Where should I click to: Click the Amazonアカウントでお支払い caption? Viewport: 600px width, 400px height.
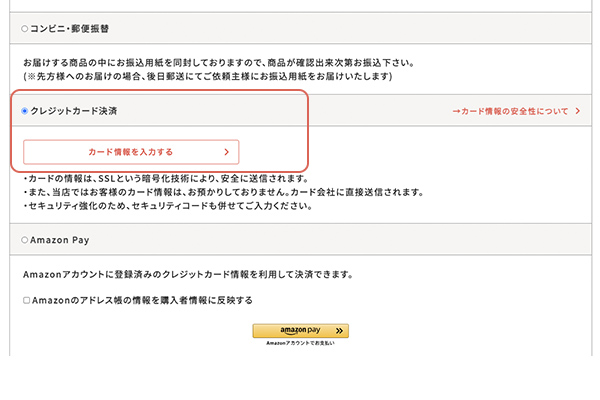[x=300, y=344]
